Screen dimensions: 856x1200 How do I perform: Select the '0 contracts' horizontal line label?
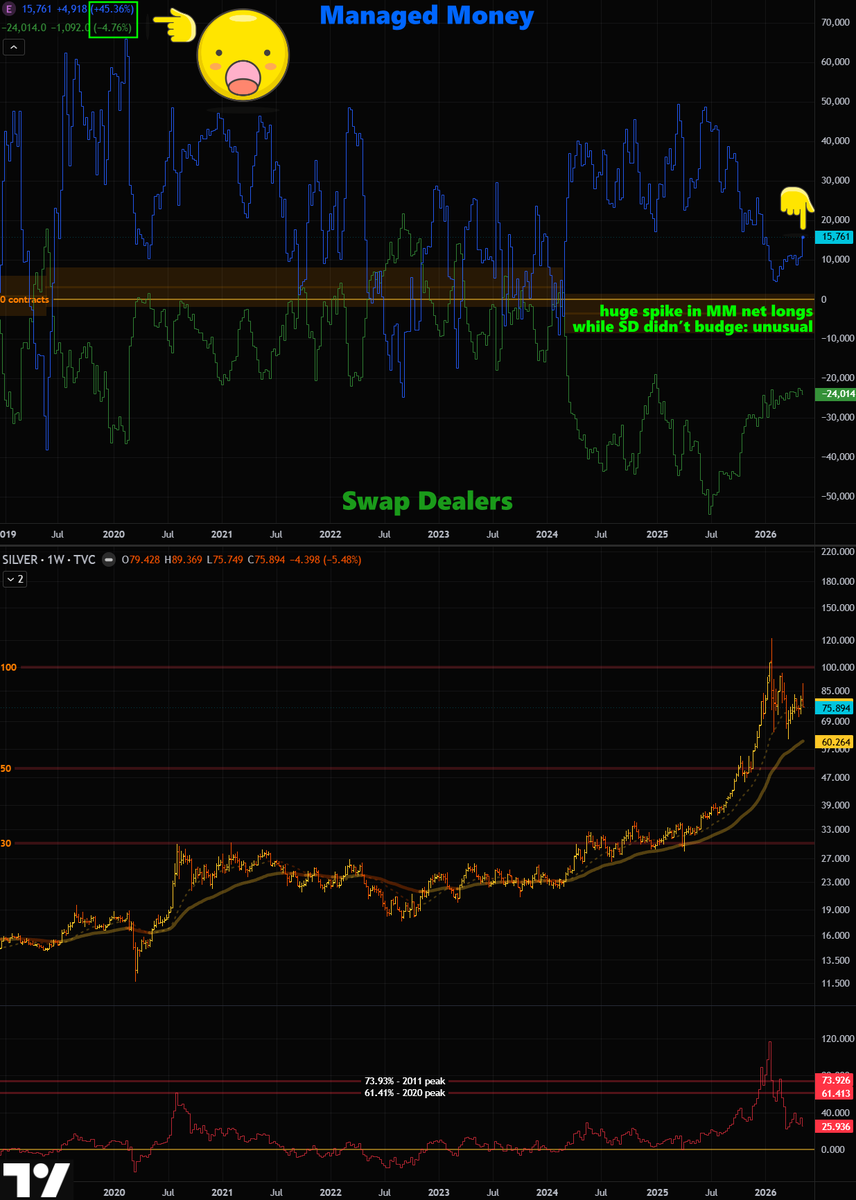point(25,299)
